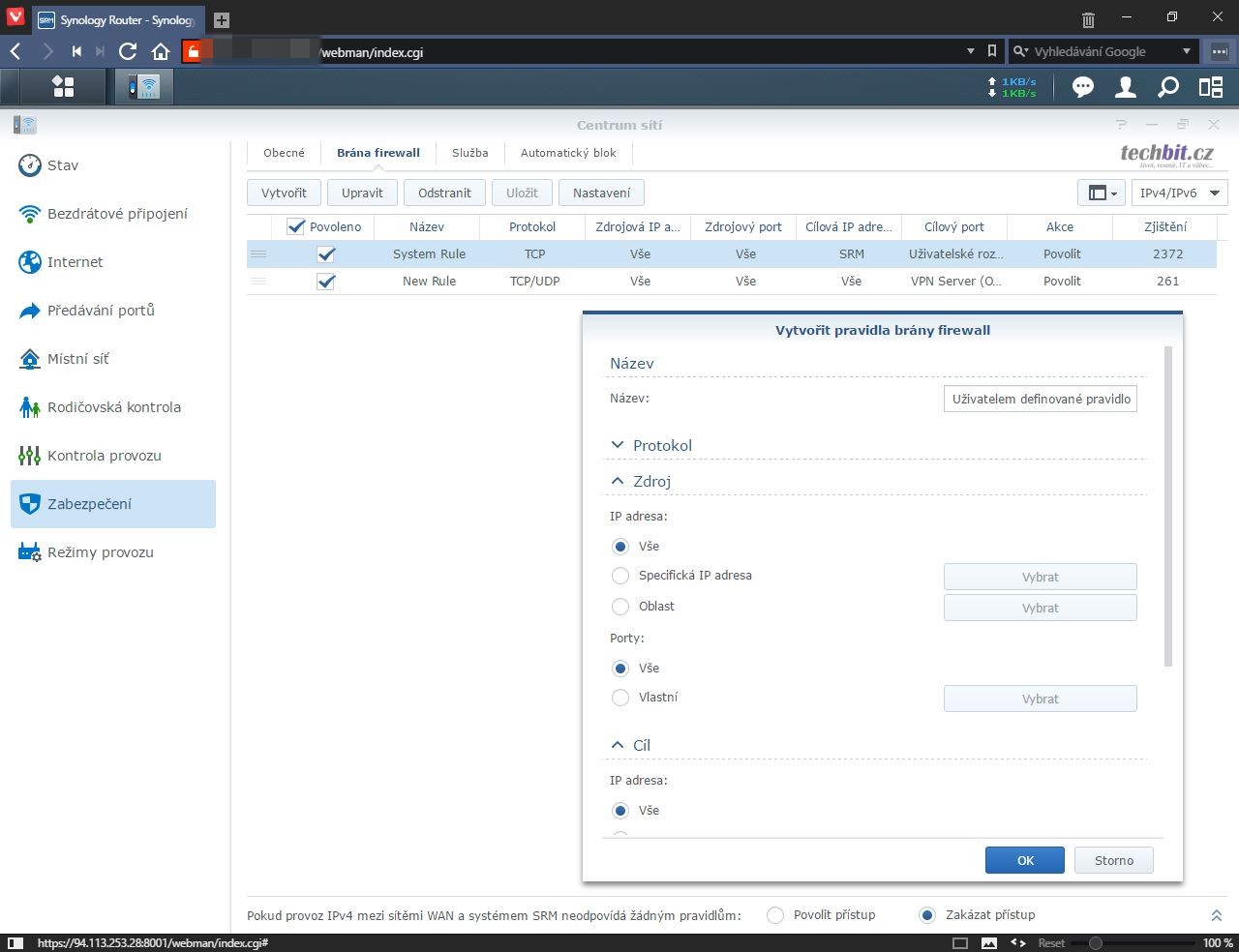Open Bezdrátové připojení in the sidebar

[x=117, y=214]
